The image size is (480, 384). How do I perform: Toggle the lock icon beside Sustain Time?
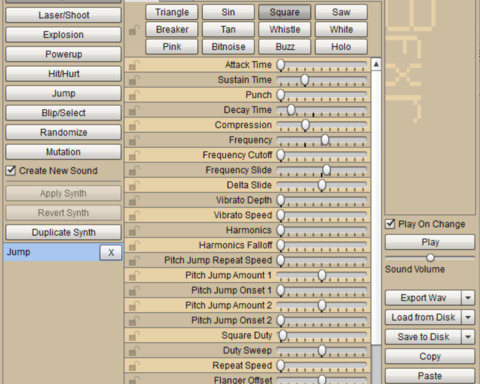pyautogui.click(x=134, y=80)
